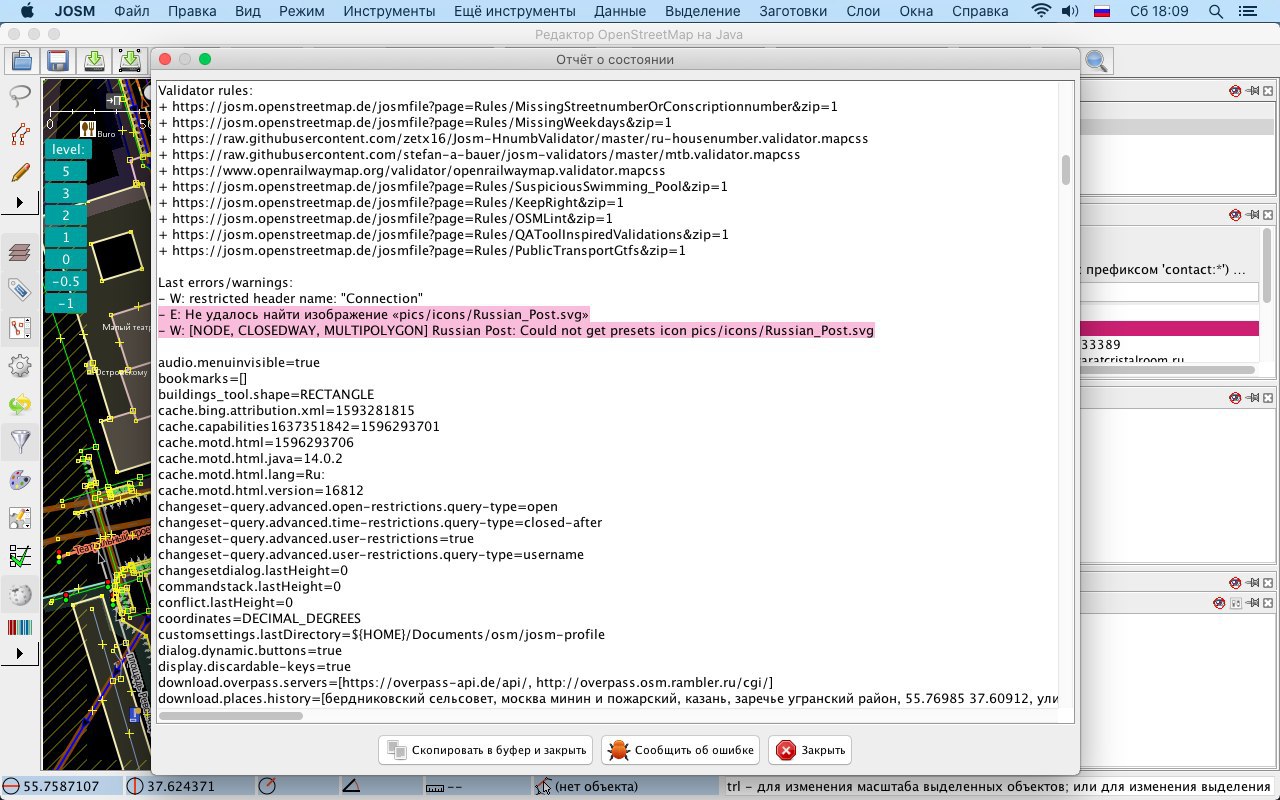
Task: Open the Правка menu
Action: (x=192, y=11)
